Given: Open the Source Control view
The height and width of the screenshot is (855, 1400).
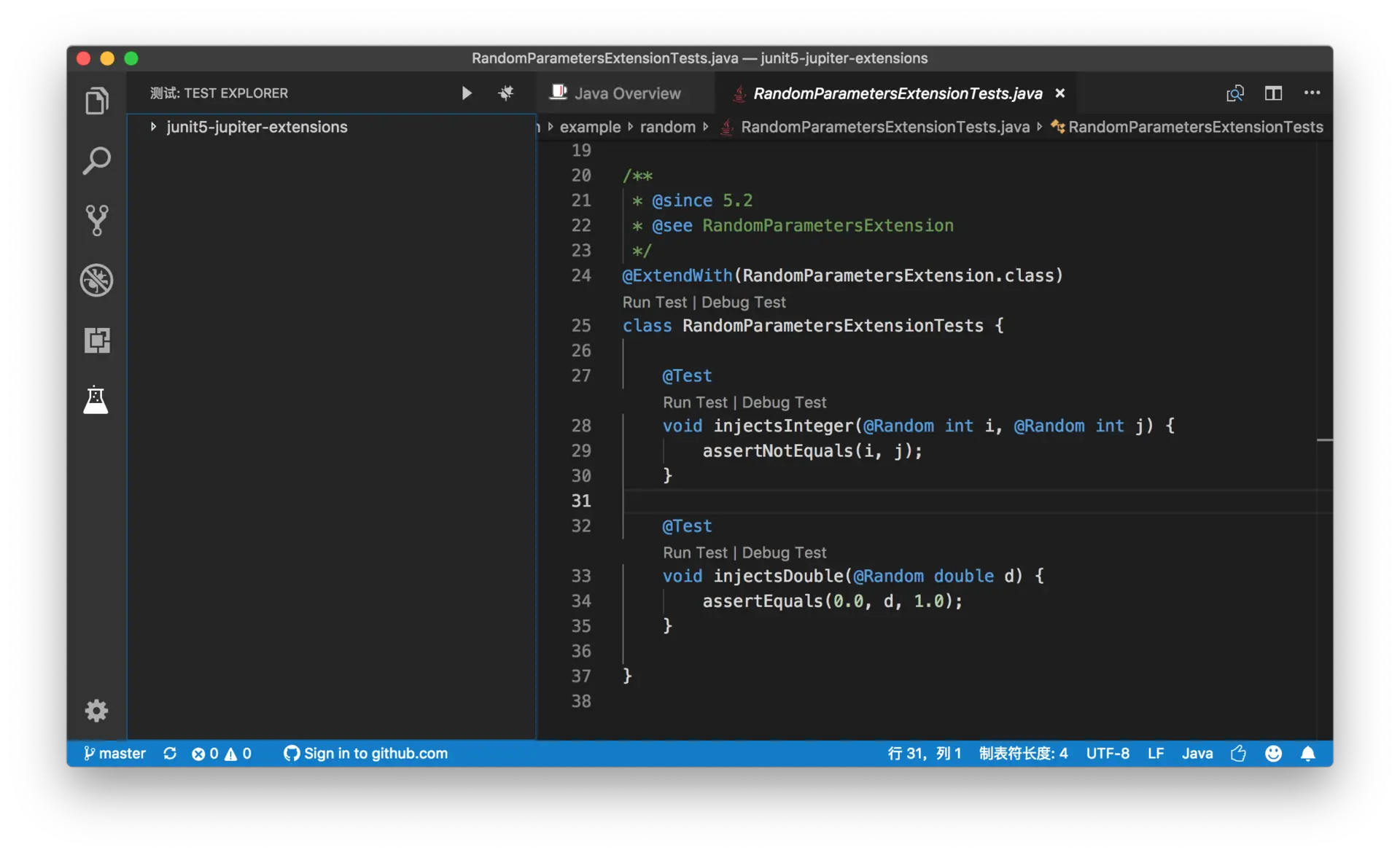Looking at the screenshot, I should pos(96,220).
